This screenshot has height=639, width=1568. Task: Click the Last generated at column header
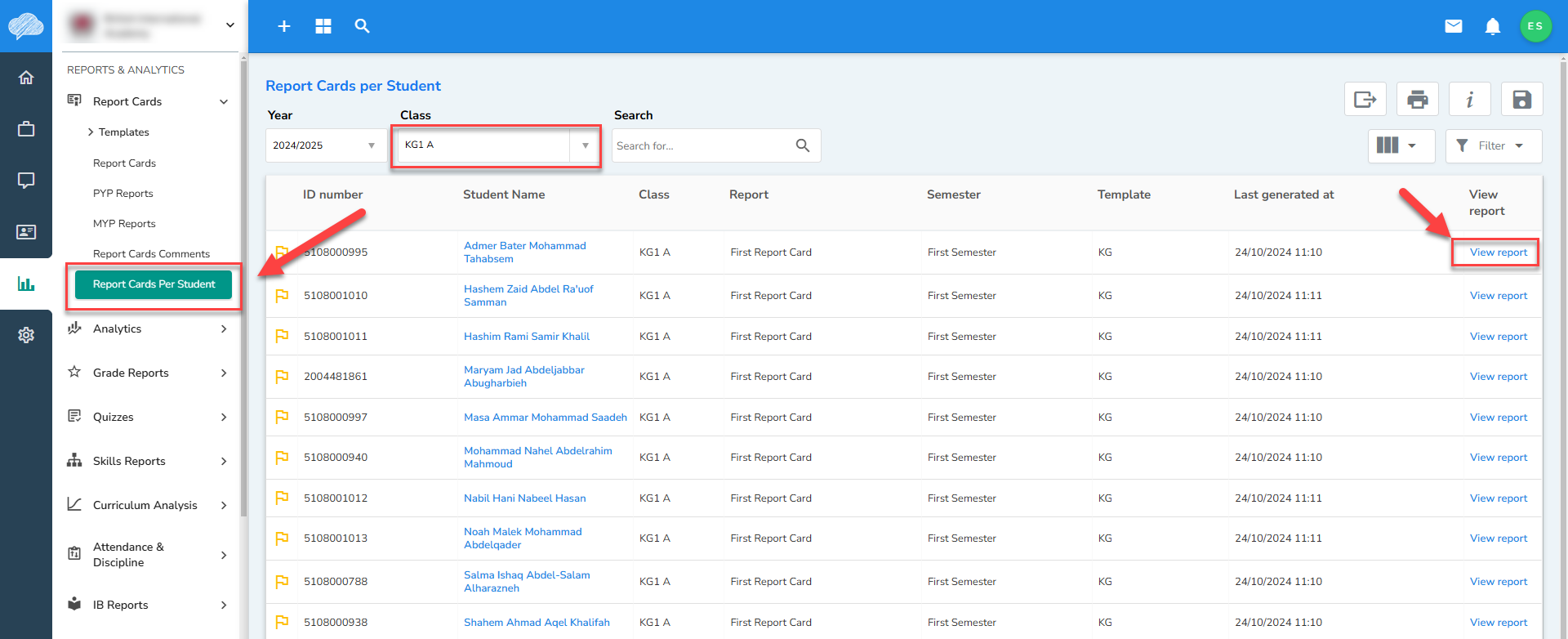1284,194
